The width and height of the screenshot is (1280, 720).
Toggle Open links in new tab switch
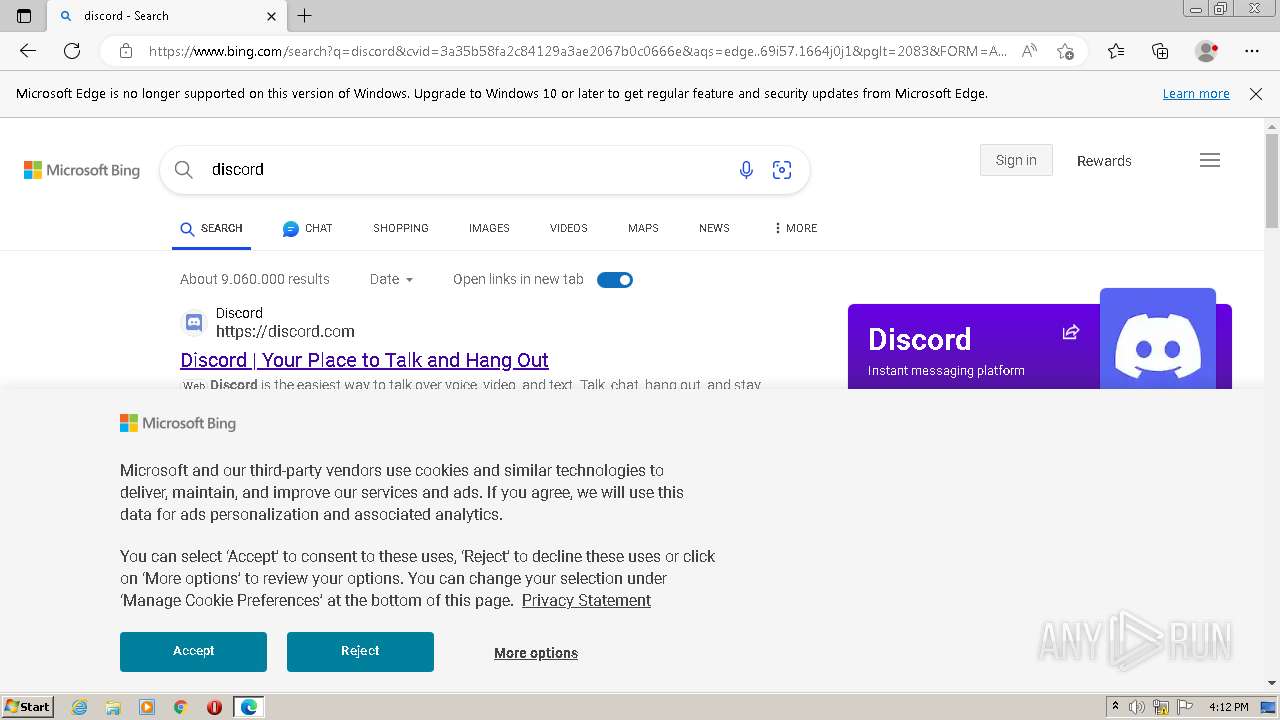pos(615,280)
